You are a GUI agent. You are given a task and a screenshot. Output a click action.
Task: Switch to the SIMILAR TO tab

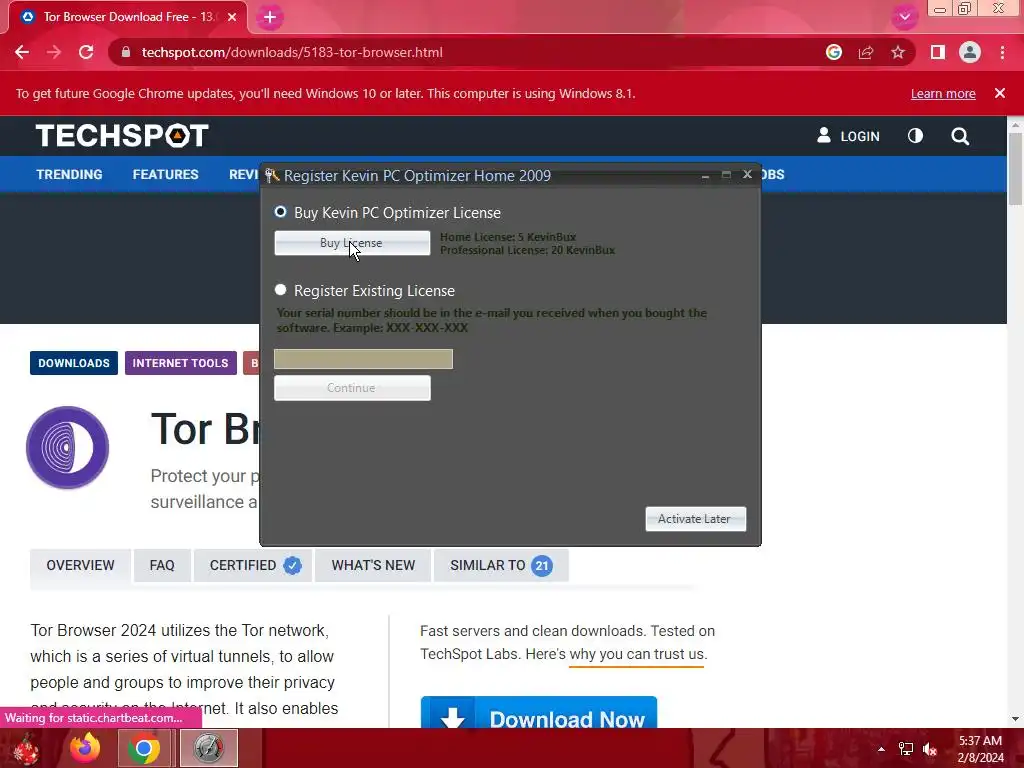click(501, 566)
